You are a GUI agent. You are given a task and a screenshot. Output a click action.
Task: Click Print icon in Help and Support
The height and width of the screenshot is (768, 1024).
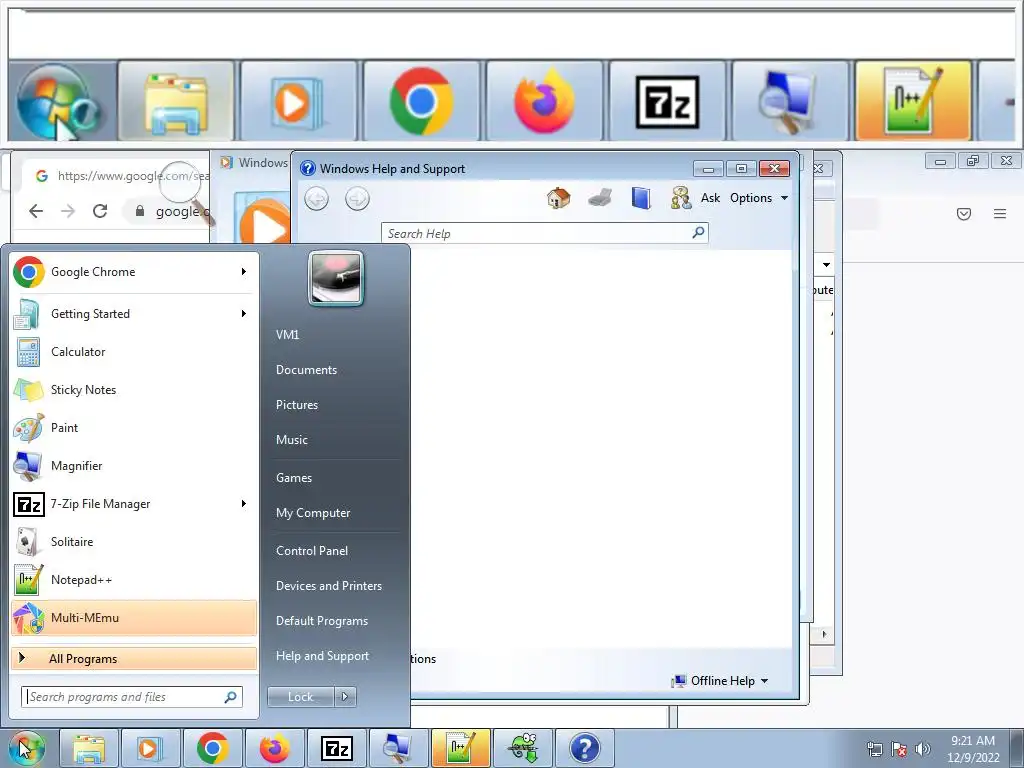(x=600, y=197)
